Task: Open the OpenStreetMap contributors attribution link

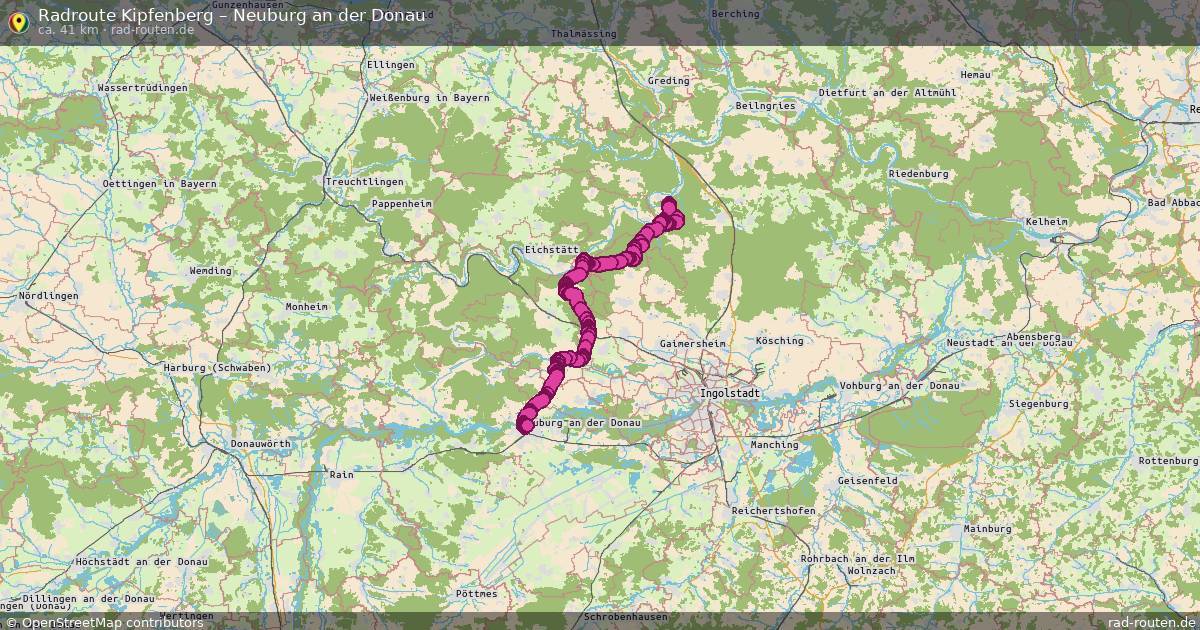Action: pos(102,622)
